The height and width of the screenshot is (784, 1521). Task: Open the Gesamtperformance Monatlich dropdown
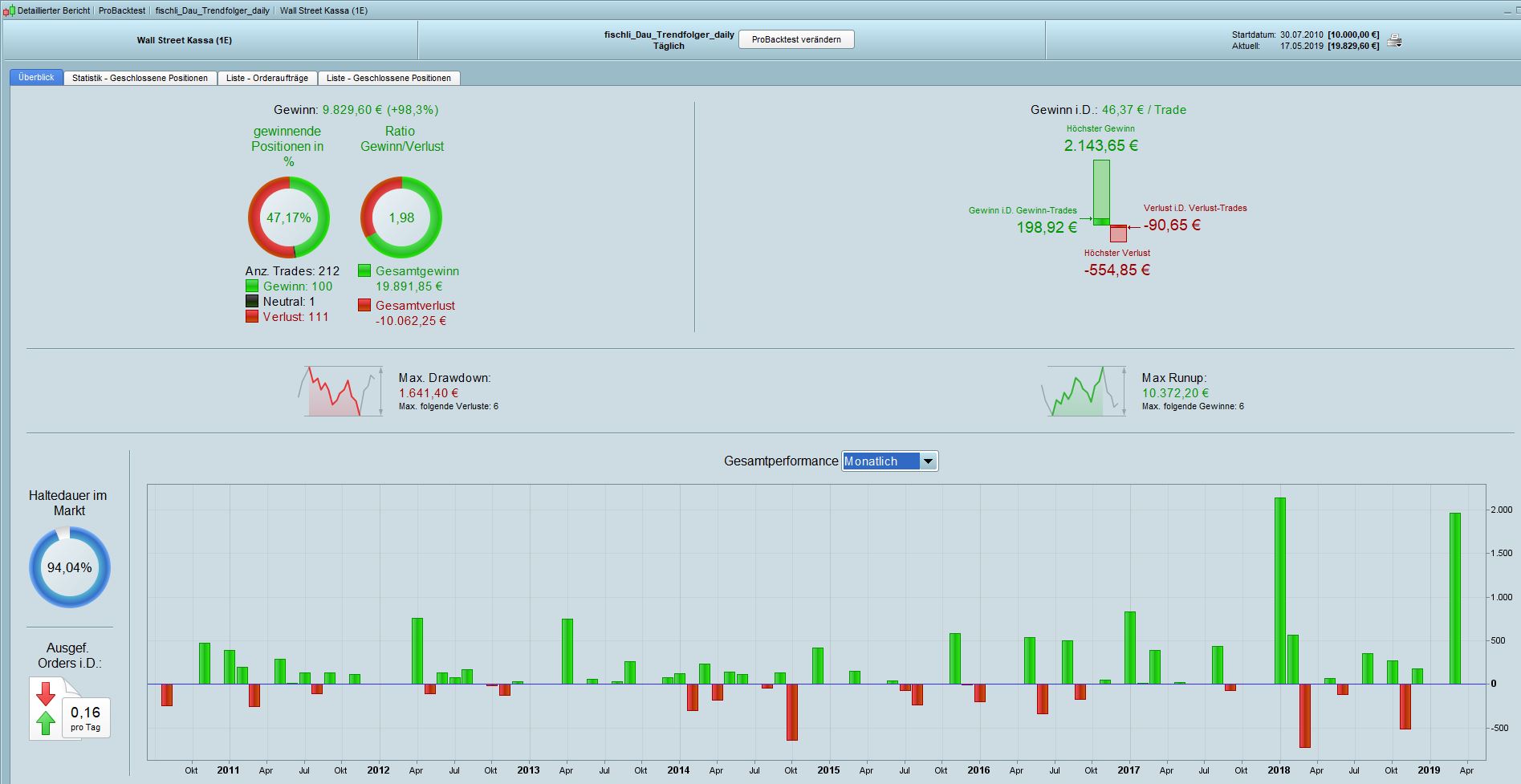coord(889,461)
